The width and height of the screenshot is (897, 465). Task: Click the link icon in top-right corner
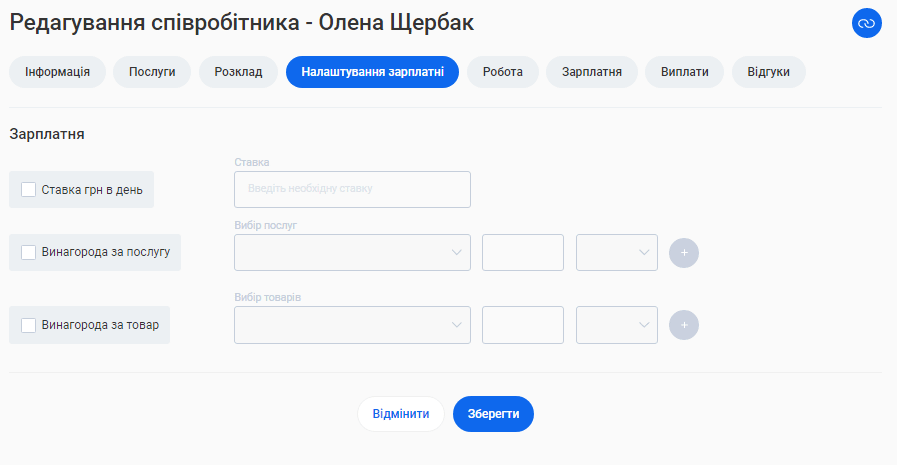coord(866,23)
